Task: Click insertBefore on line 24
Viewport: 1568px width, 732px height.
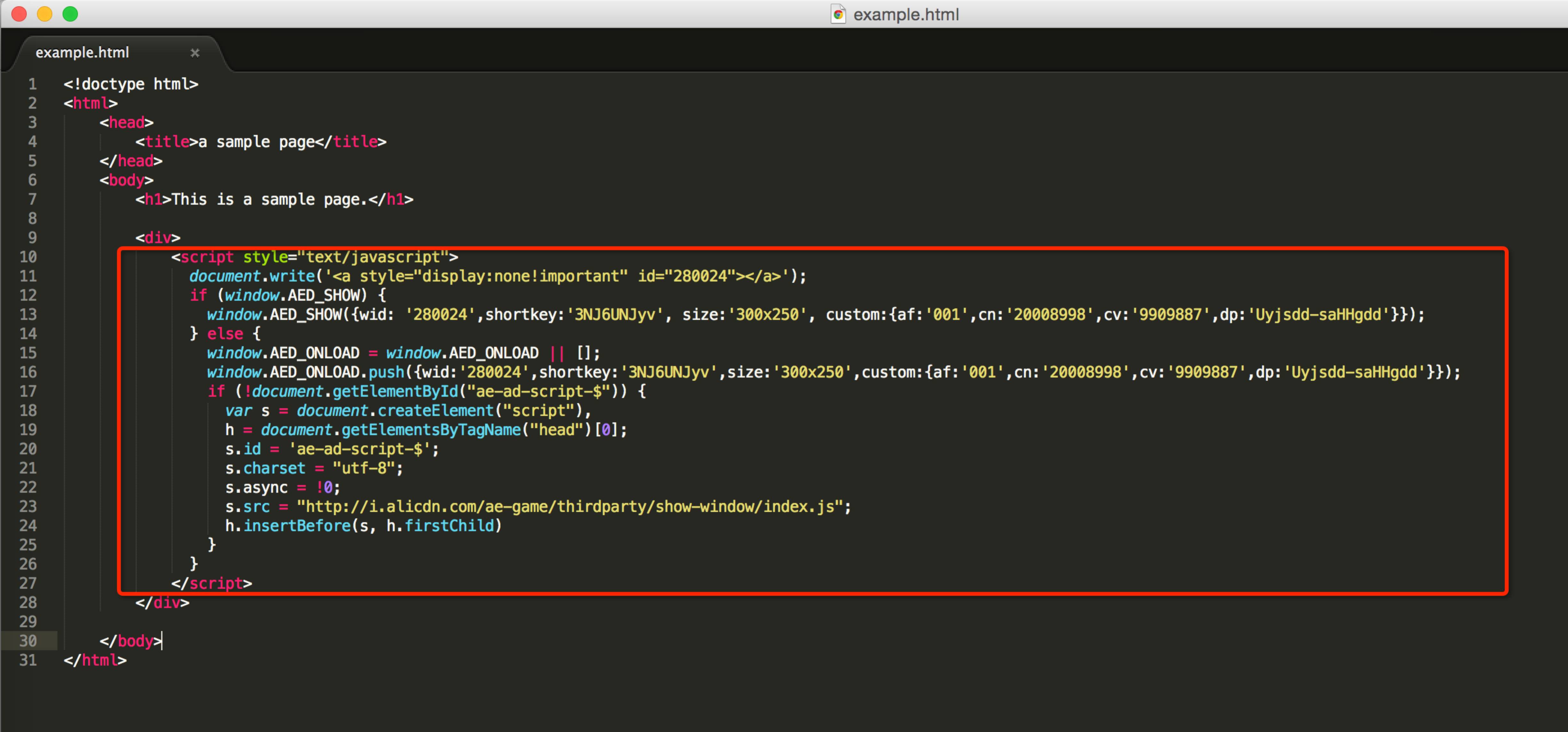Action: tap(297, 526)
